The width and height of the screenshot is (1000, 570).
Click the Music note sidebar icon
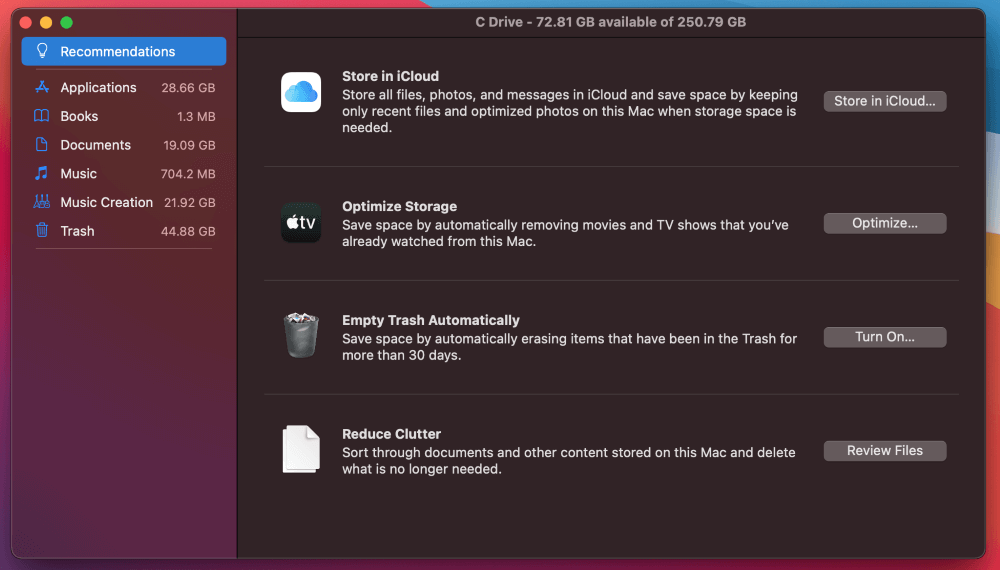[x=42, y=173]
